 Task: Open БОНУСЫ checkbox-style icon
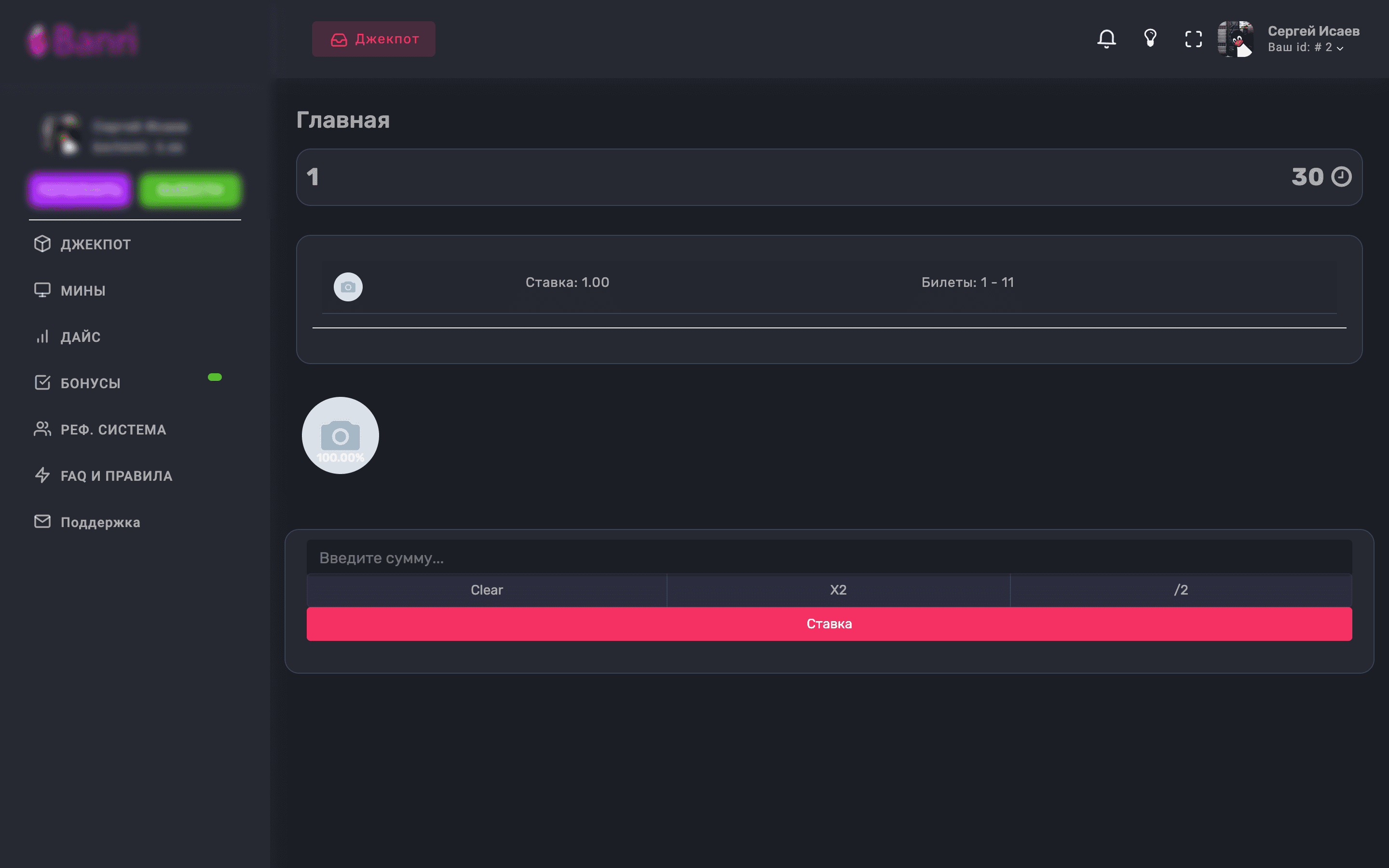click(42, 382)
